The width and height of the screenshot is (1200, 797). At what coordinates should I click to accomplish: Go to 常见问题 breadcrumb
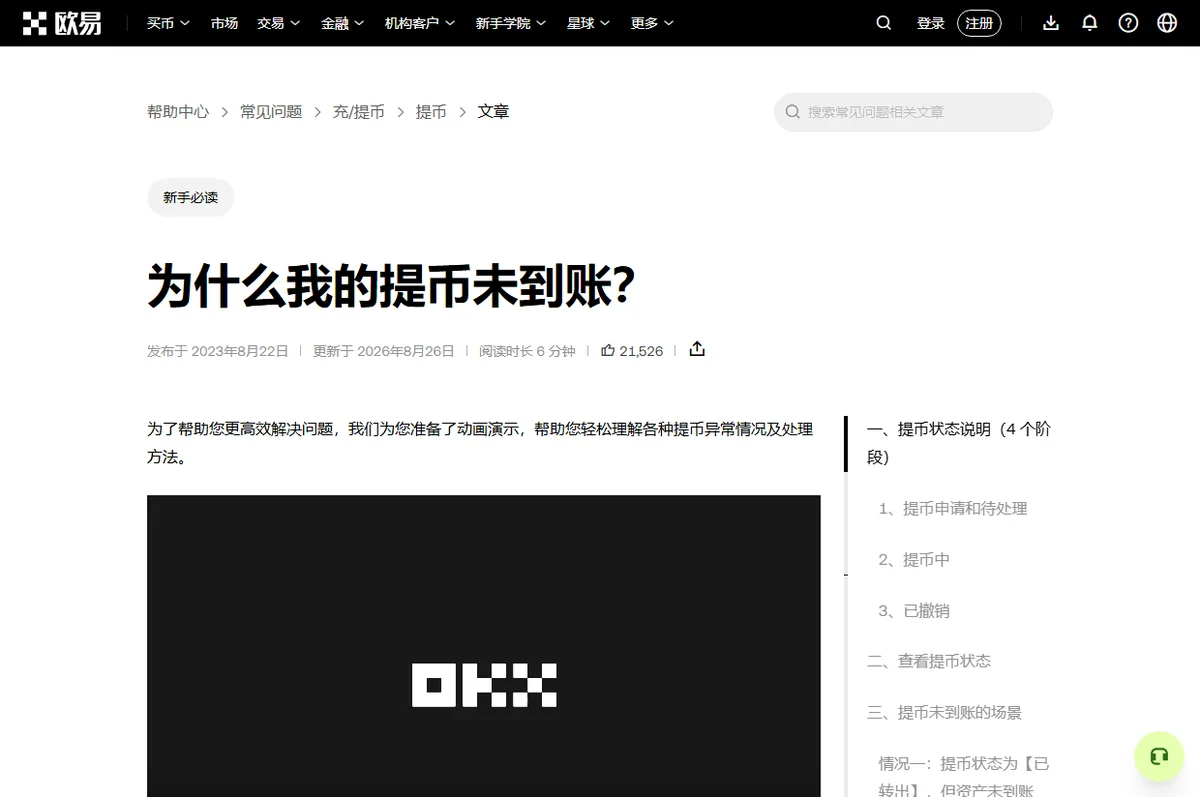[x=271, y=112]
